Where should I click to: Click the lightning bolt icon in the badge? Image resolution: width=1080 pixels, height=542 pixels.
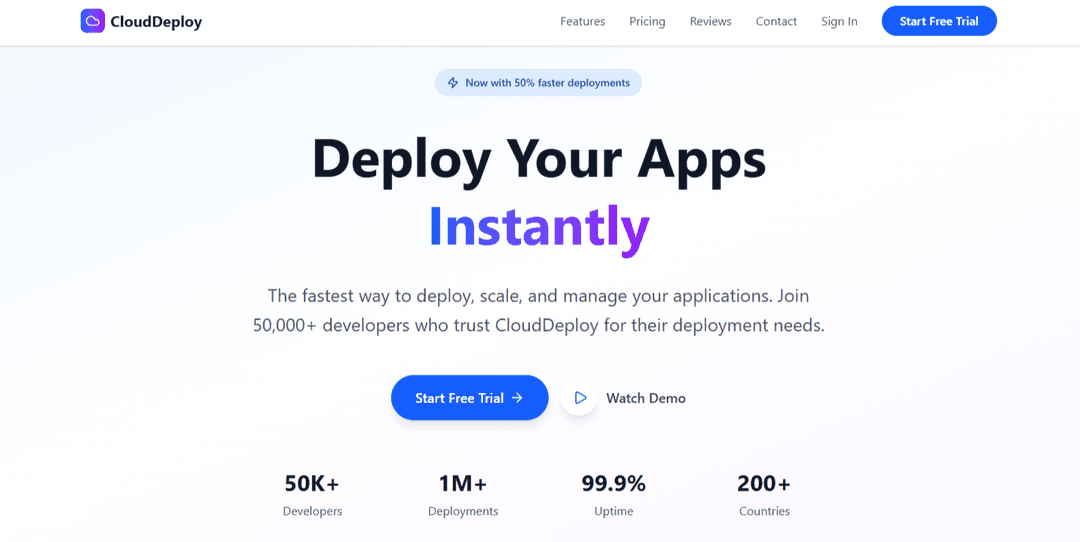[x=453, y=83]
